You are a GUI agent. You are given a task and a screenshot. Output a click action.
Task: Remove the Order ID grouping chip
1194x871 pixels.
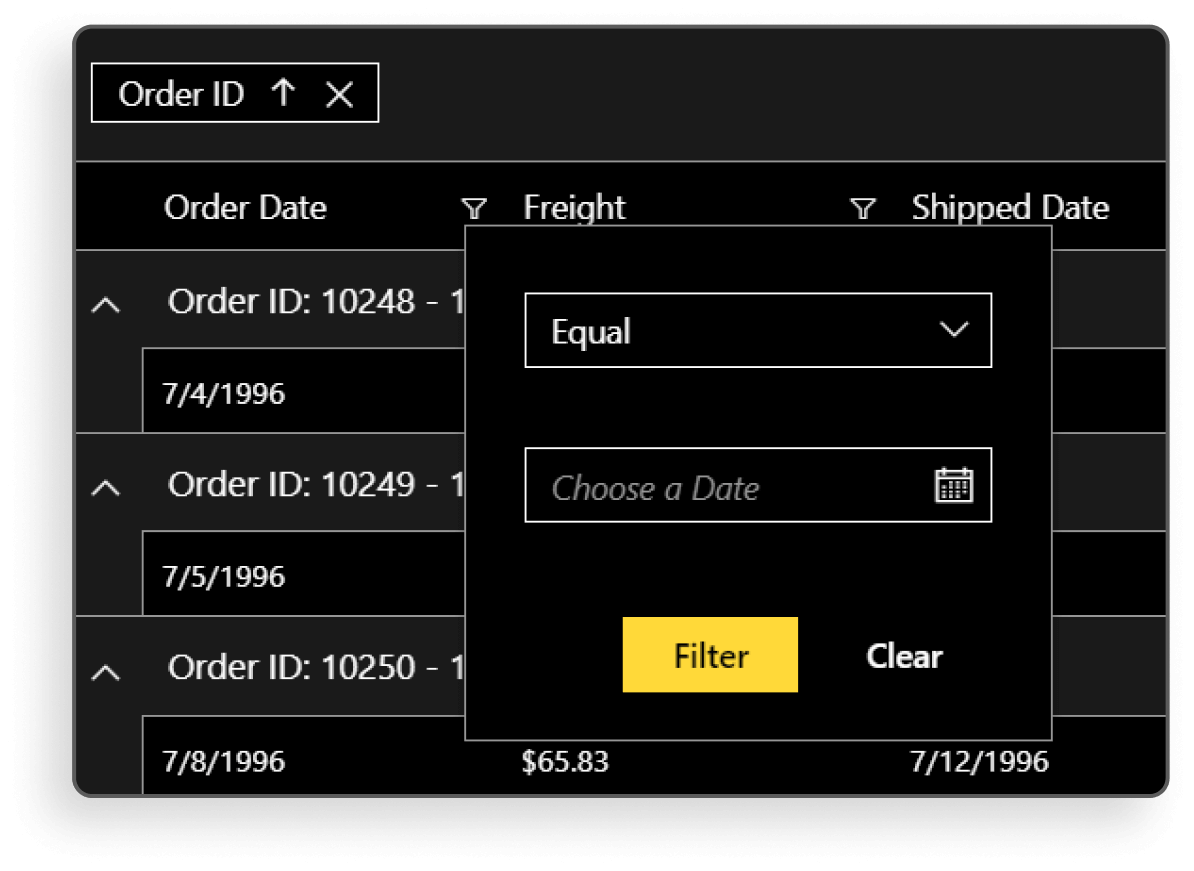pos(340,94)
